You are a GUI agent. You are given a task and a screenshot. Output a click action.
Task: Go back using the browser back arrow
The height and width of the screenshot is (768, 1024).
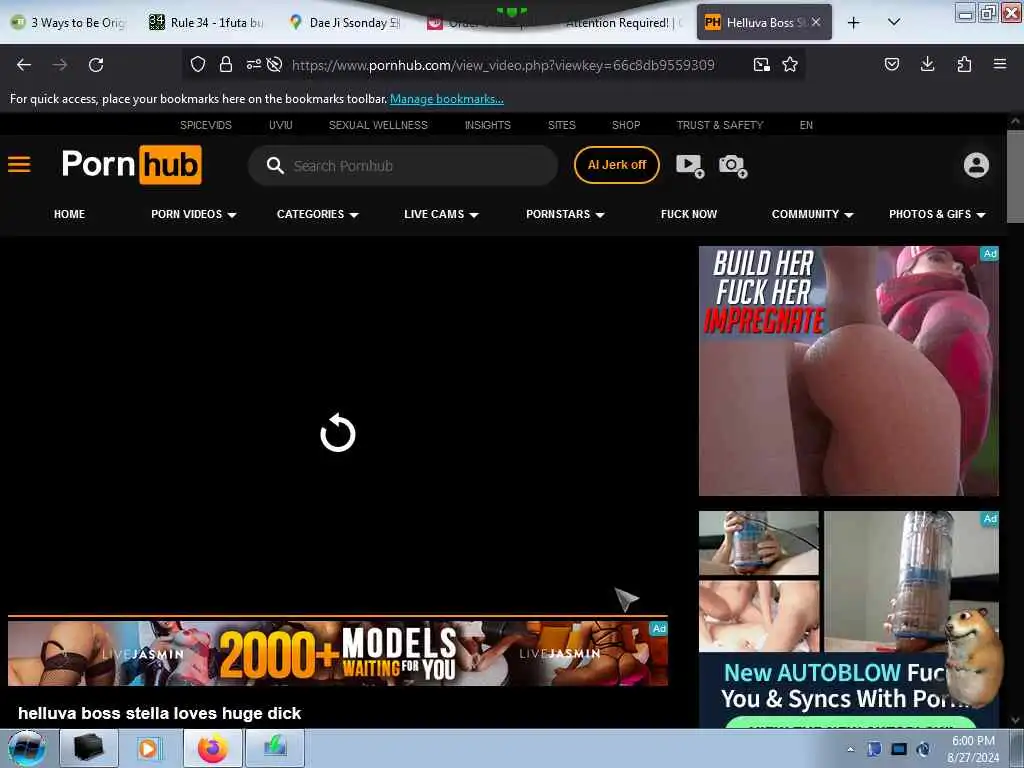[24, 65]
